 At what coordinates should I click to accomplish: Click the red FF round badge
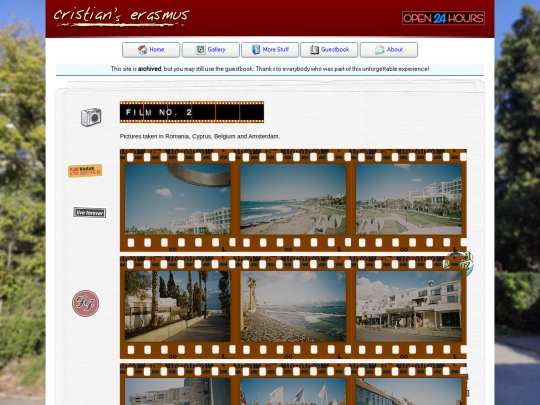click(85, 303)
